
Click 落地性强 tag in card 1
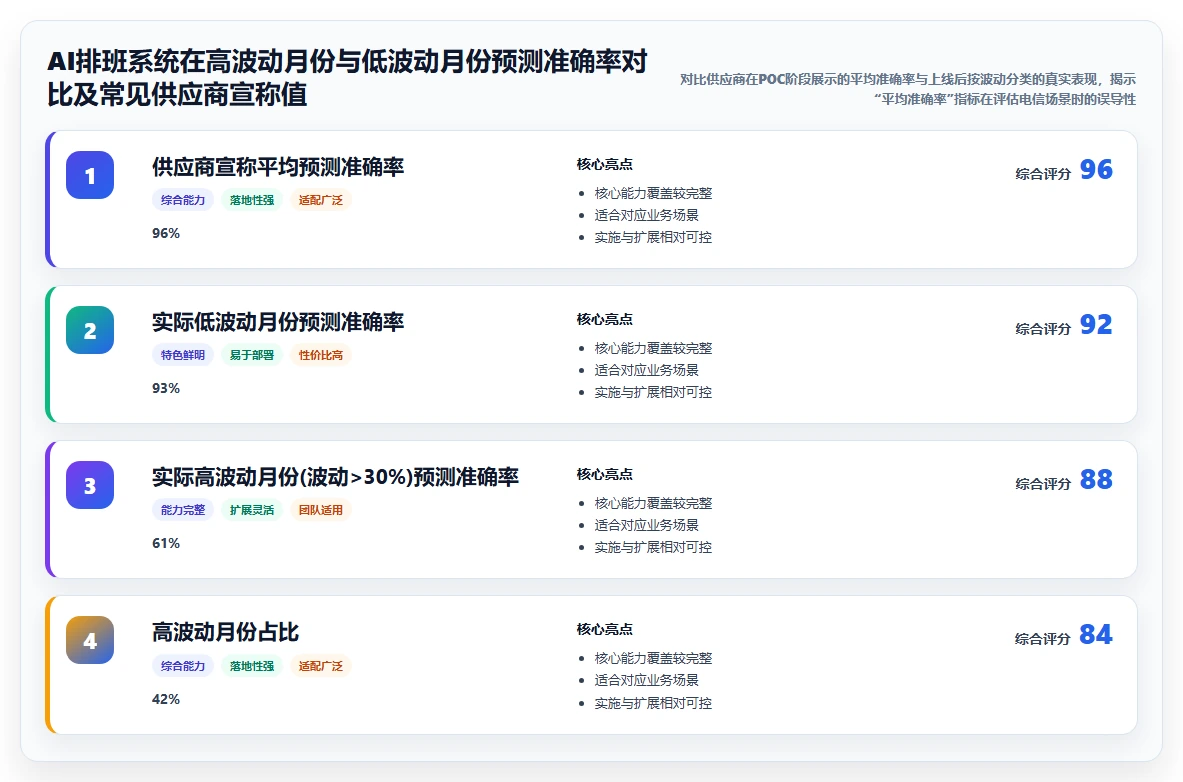(x=251, y=200)
